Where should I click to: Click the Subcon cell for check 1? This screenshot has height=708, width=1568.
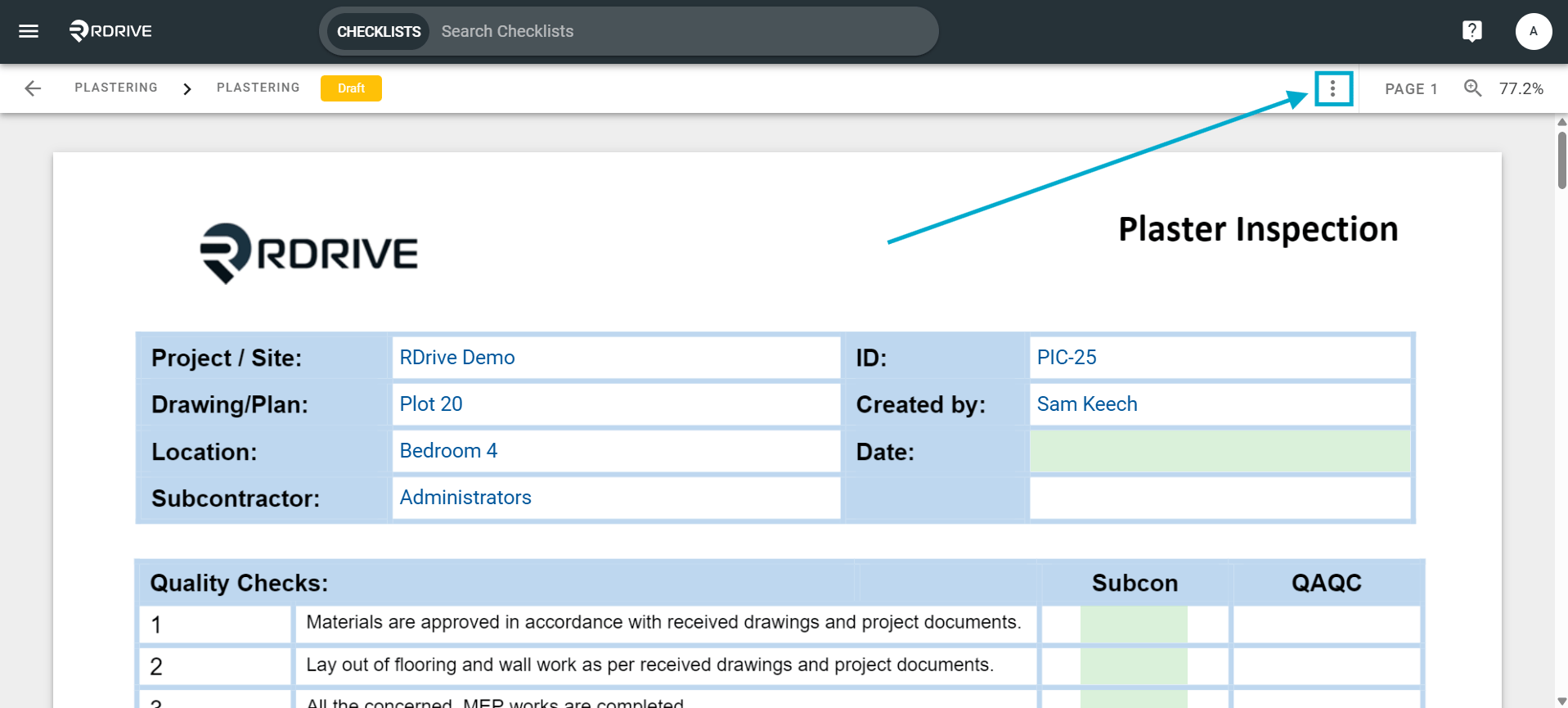(1134, 624)
